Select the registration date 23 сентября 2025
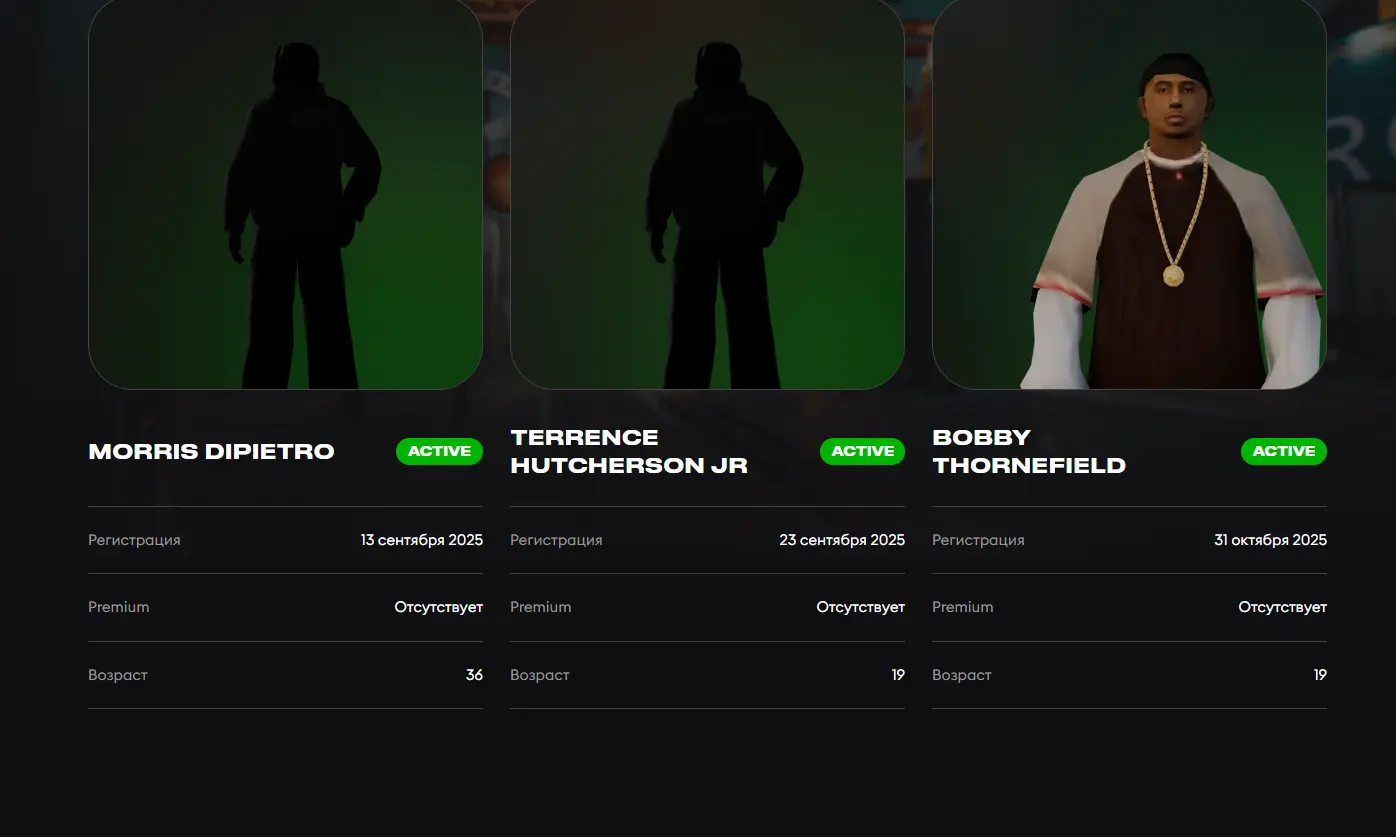1396x837 pixels. (x=841, y=540)
